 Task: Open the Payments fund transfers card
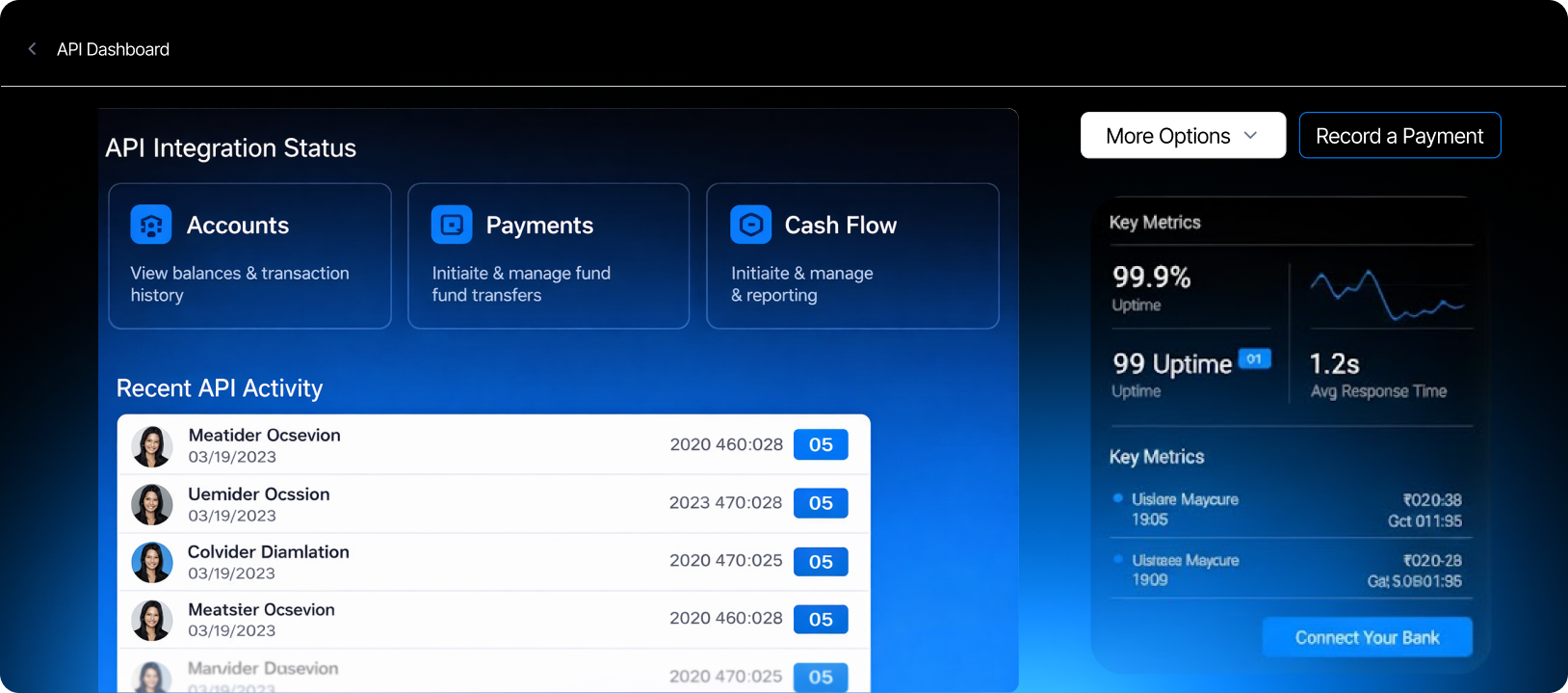tap(548, 256)
